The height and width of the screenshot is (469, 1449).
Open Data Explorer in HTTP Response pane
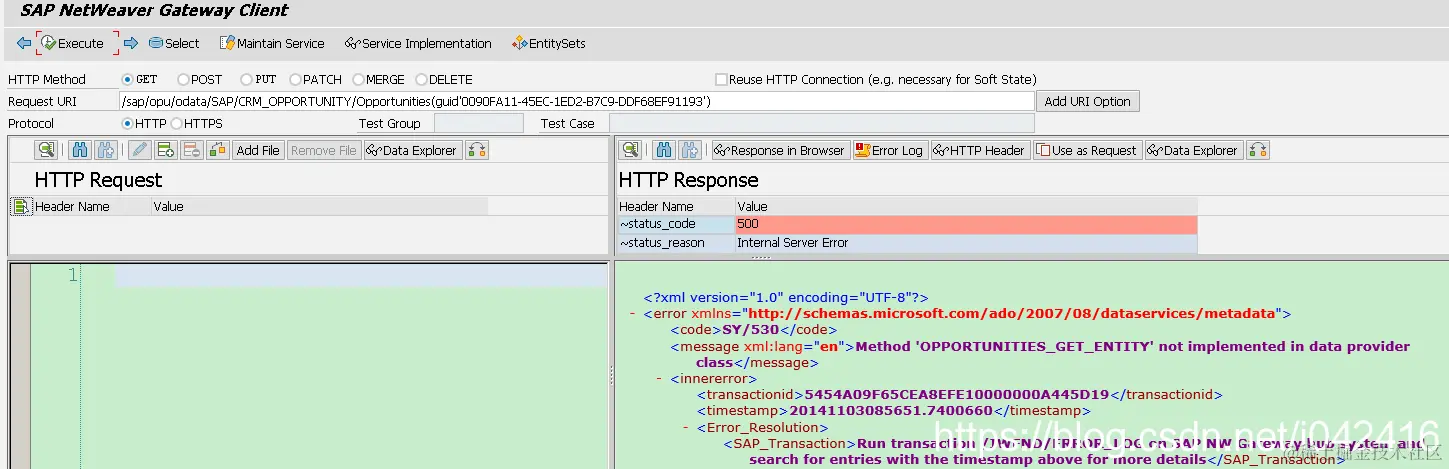[1192, 150]
